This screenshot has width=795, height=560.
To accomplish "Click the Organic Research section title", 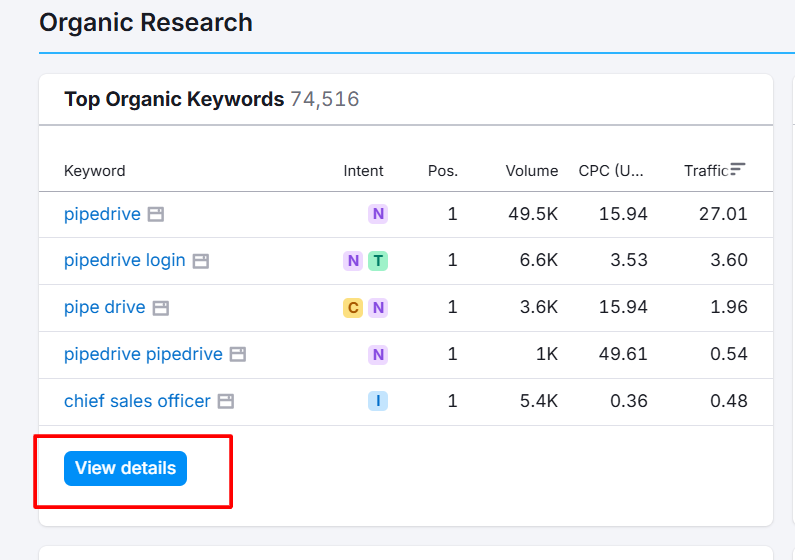I will click(146, 22).
